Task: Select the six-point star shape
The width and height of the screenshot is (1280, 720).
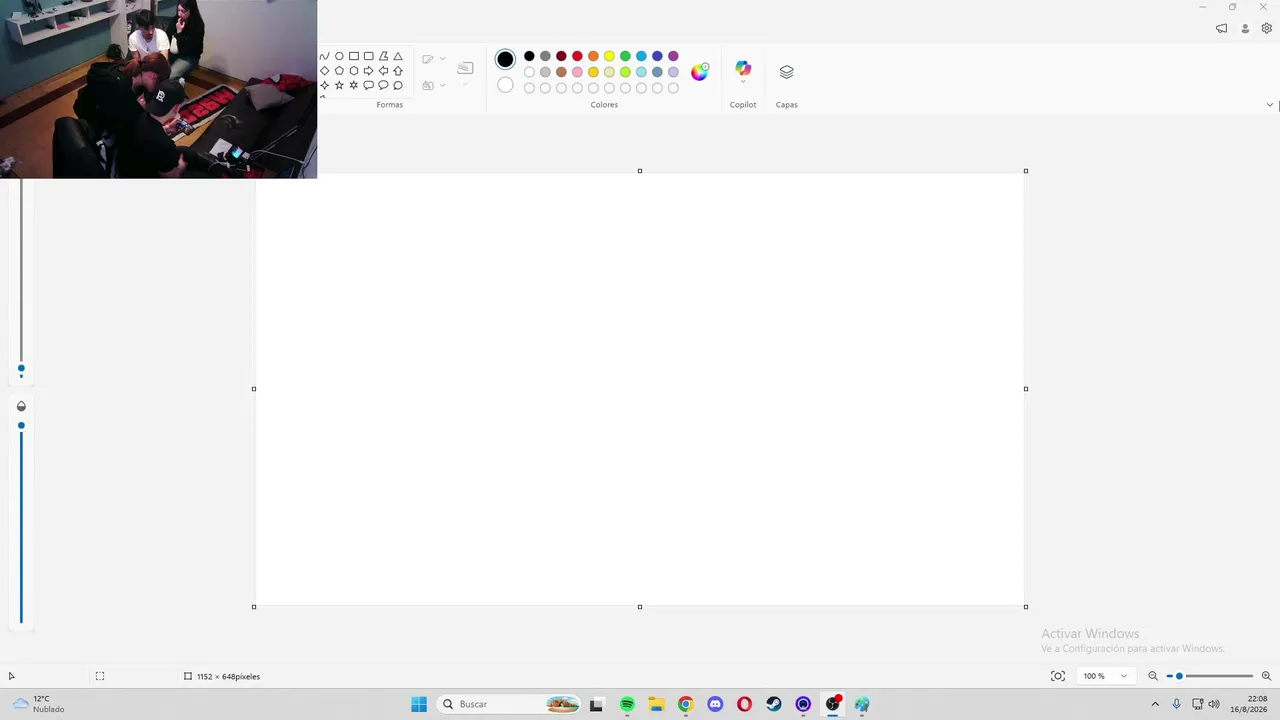Action: (354, 86)
